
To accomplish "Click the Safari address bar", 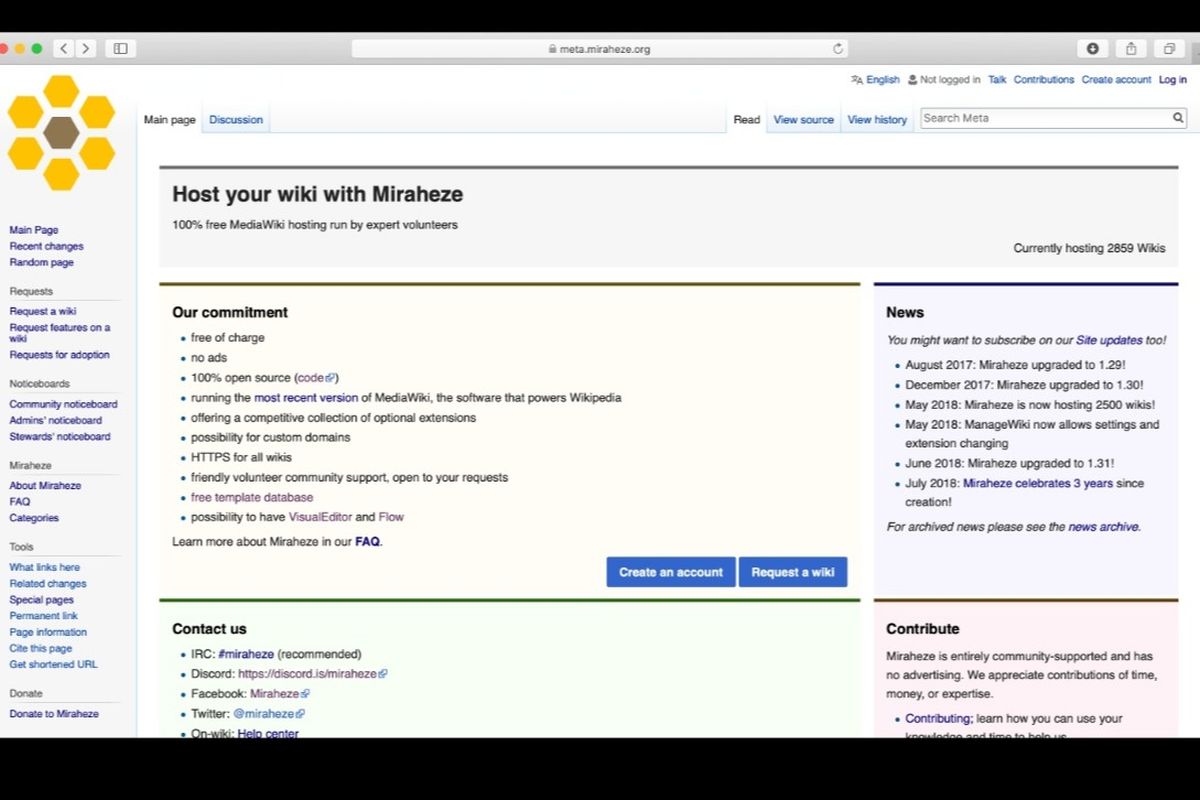I will click(x=600, y=49).
